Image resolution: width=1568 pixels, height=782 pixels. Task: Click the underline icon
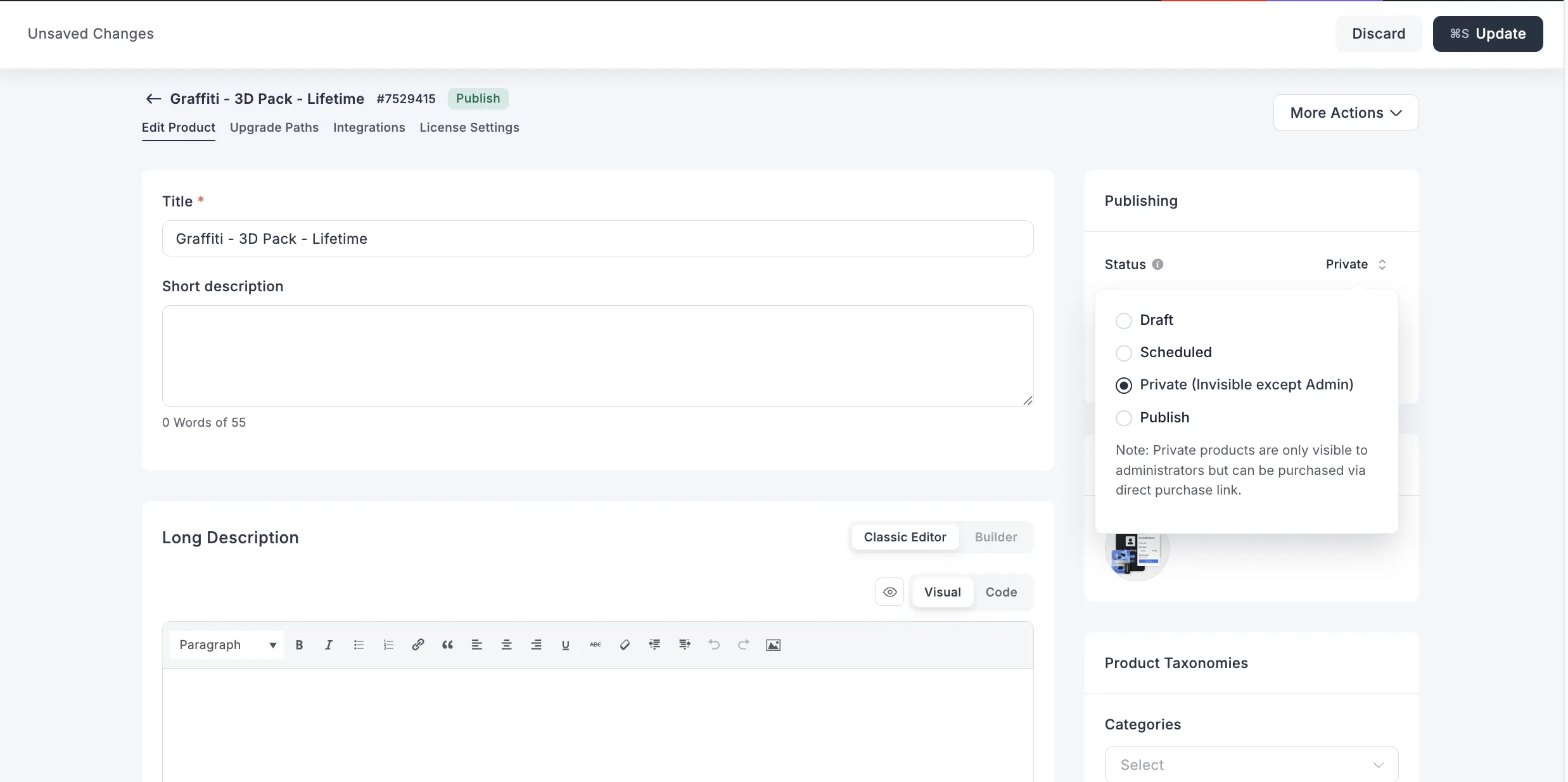click(x=565, y=645)
